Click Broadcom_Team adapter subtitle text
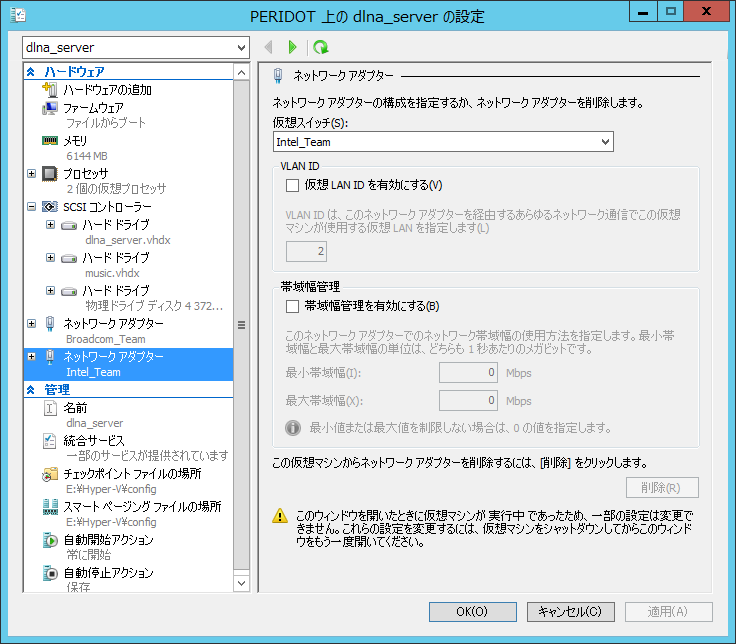The width and height of the screenshot is (736, 644). click(106, 339)
